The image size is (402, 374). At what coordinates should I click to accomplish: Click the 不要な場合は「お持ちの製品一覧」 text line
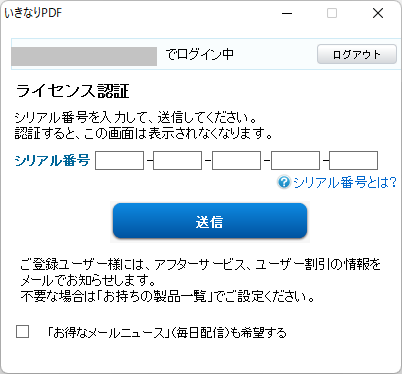coord(167,296)
